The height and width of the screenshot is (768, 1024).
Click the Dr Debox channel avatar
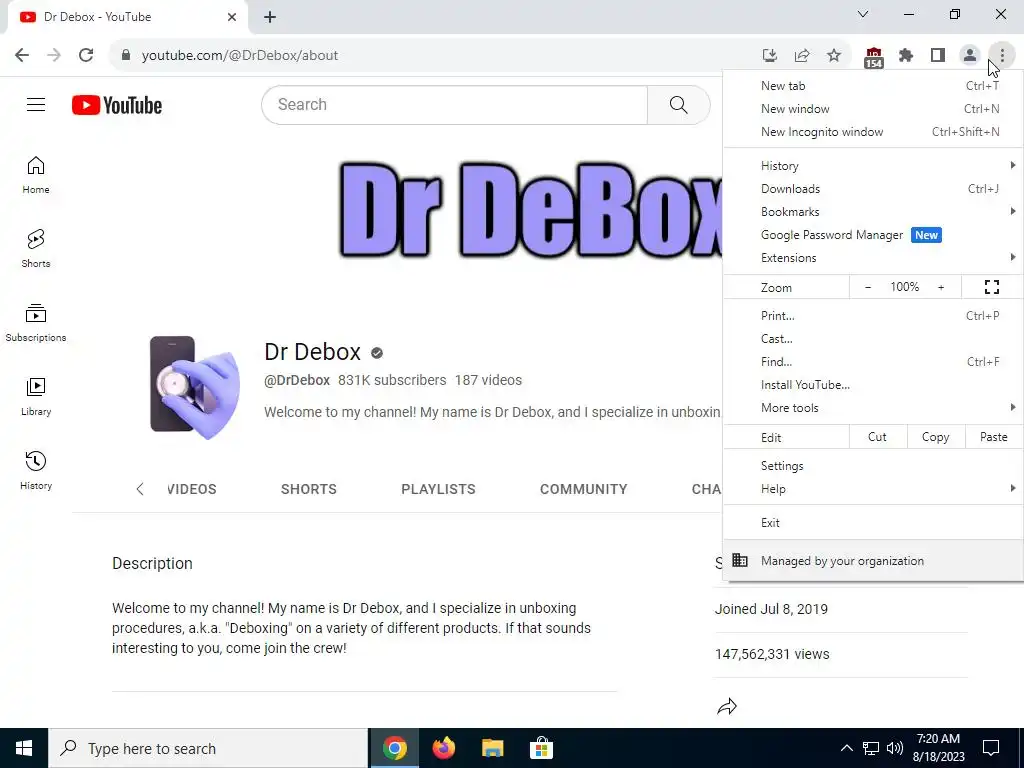pos(194,387)
